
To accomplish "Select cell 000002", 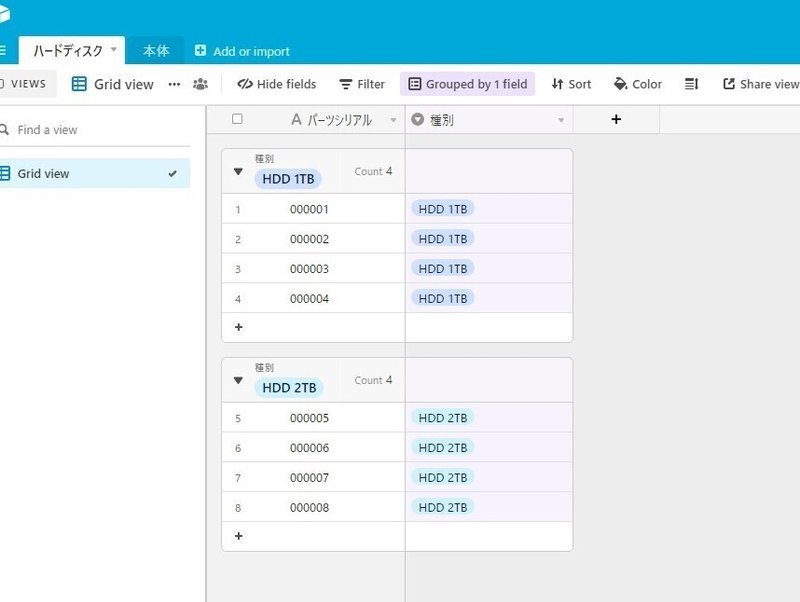I will coord(309,239).
